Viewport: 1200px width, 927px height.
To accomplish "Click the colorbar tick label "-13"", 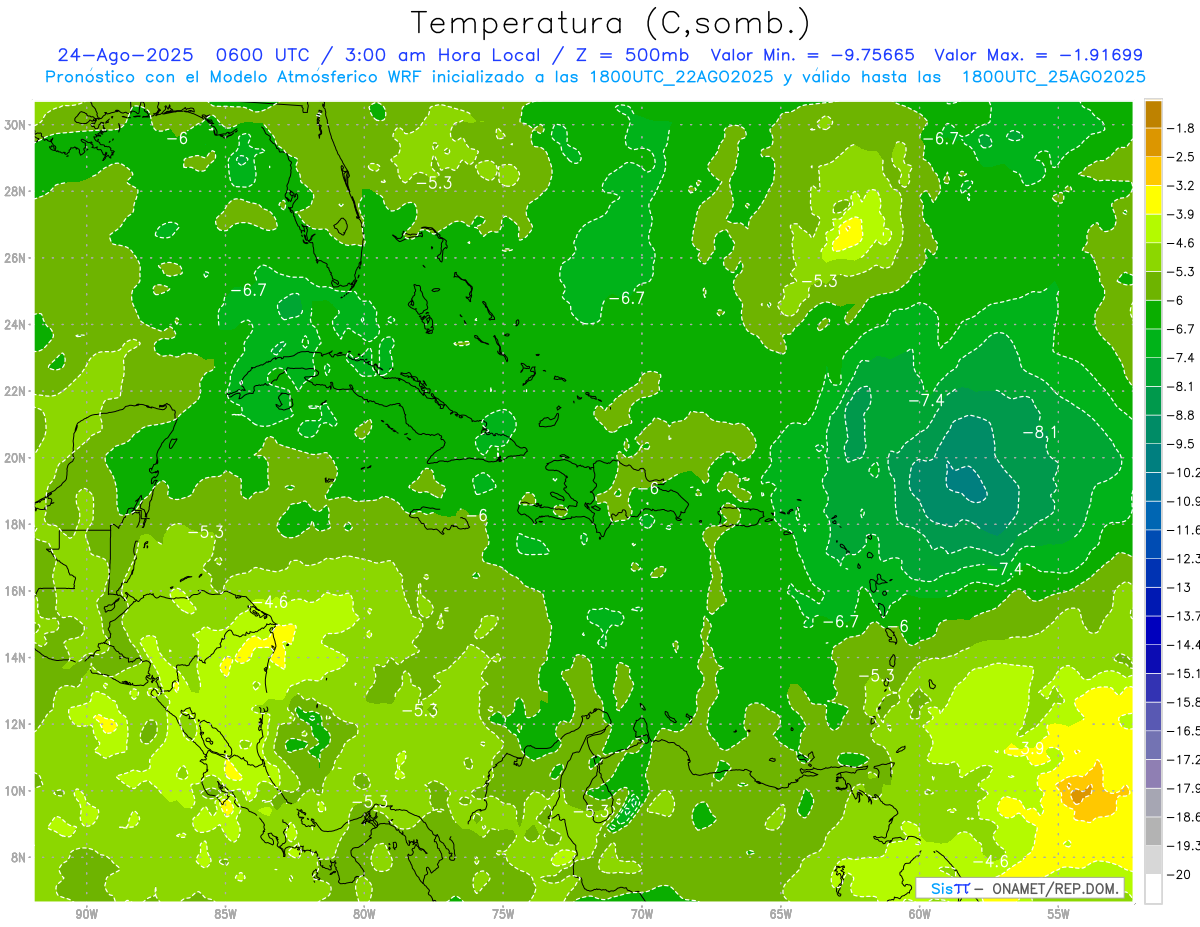I will (1180, 587).
